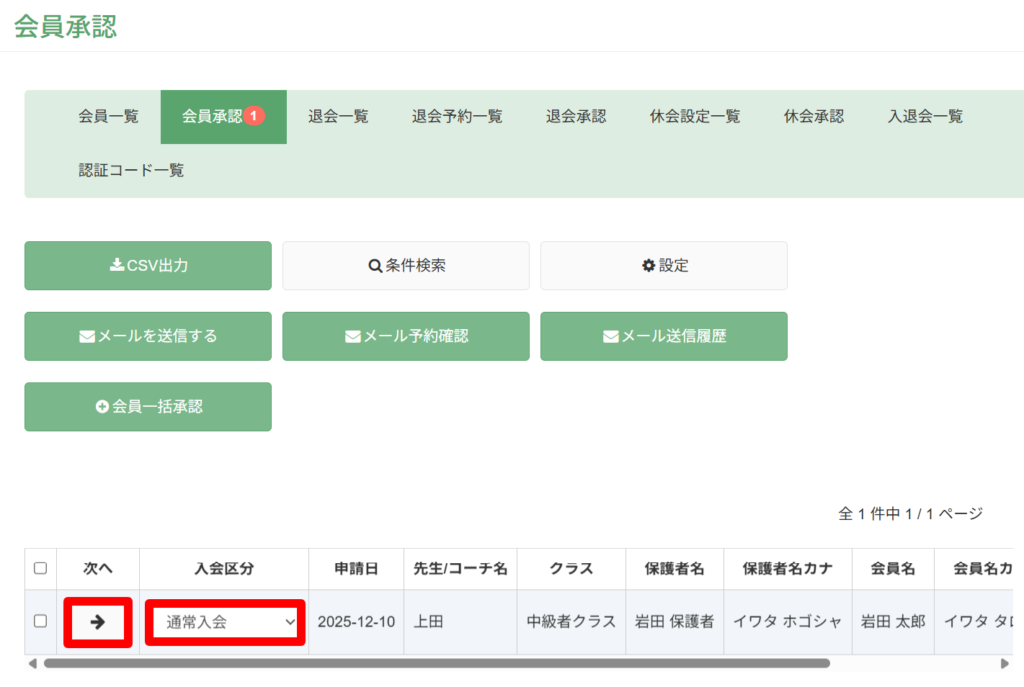
Task: Open メール送信履歴 envelope button
Action: tap(664, 336)
